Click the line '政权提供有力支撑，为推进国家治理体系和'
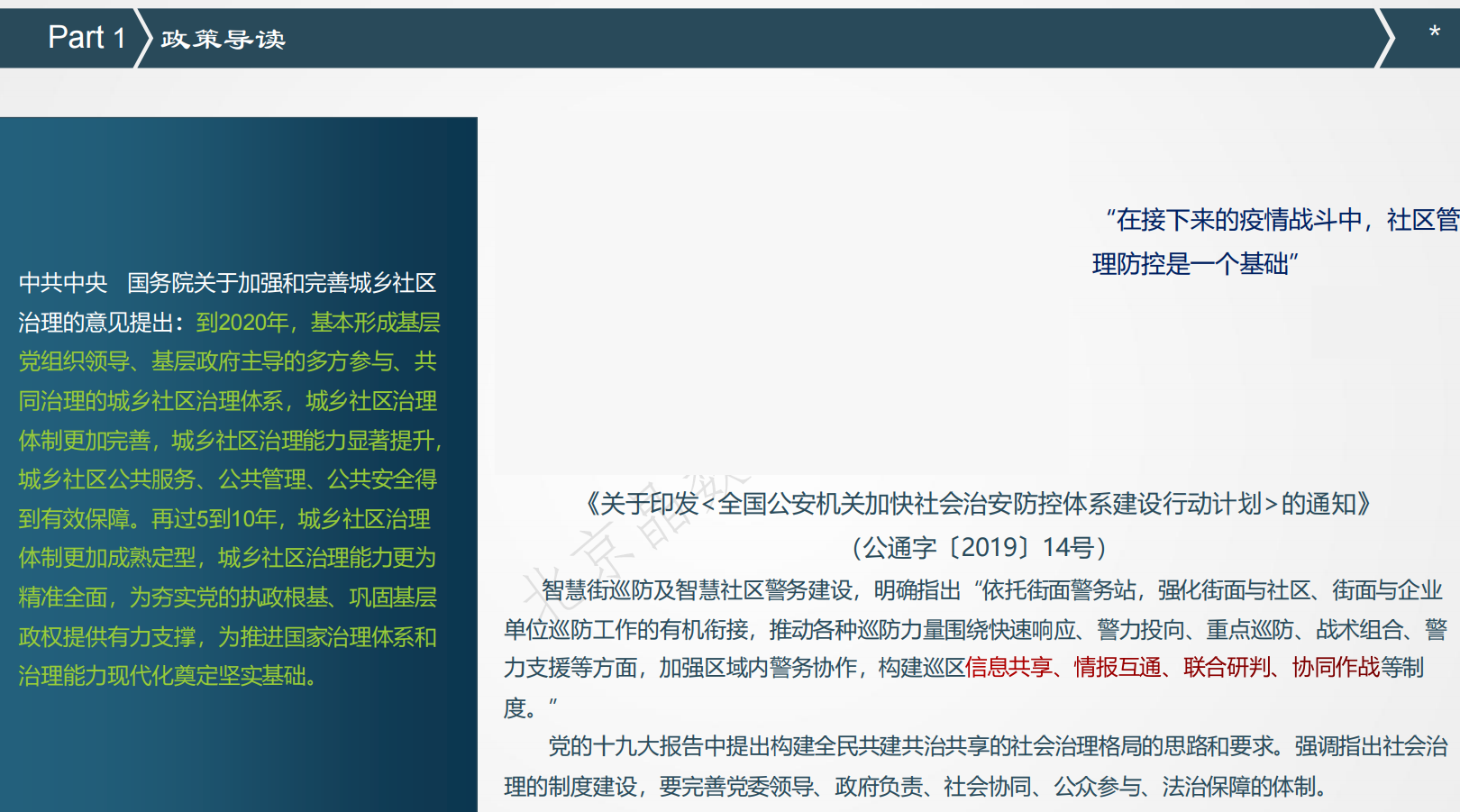The image size is (1460, 812). coord(227,637)
